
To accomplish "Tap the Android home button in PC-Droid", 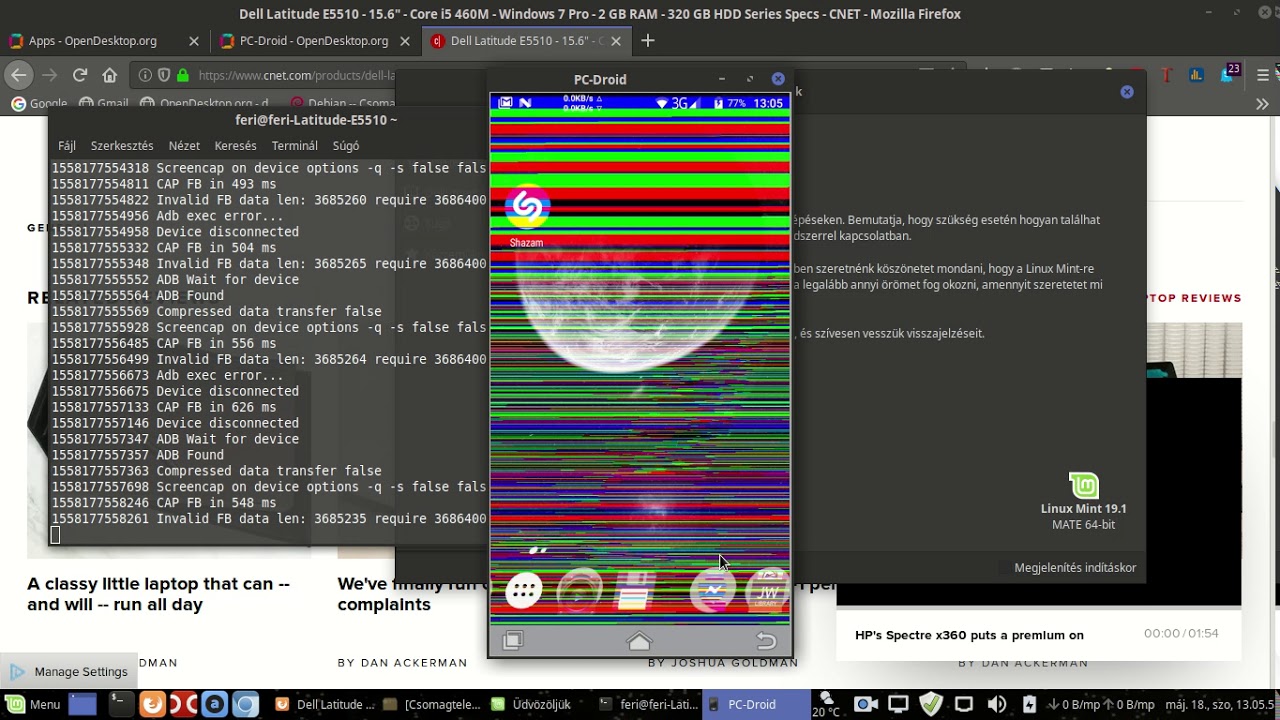I will pyautogui.click(x=639, y=641).
